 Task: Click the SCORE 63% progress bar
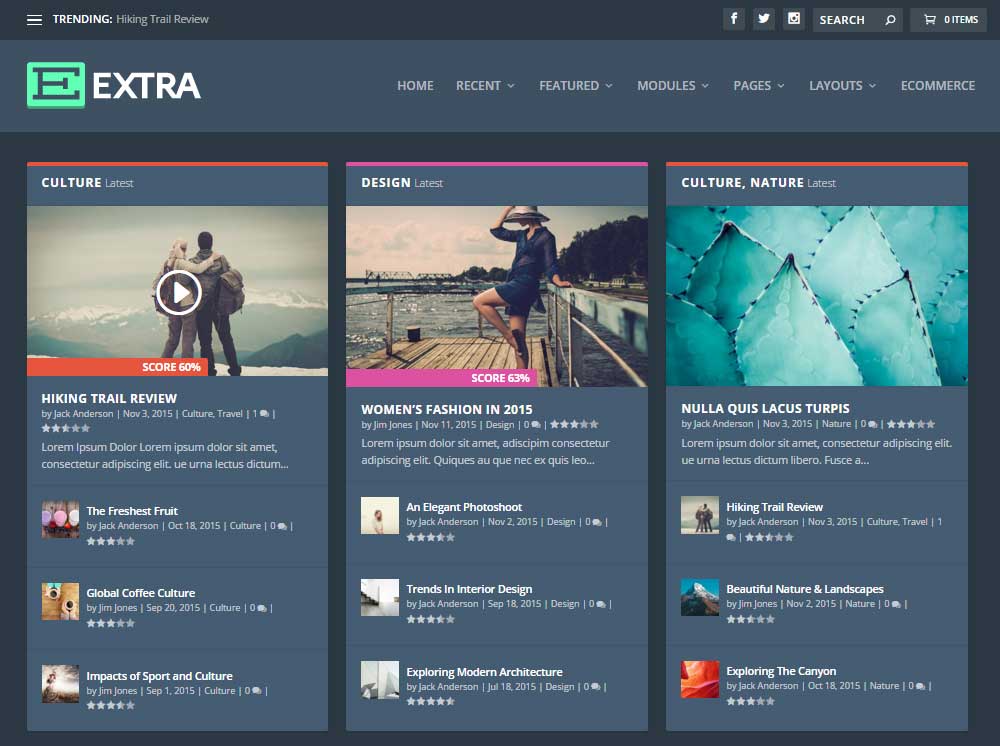click(499, 378)
